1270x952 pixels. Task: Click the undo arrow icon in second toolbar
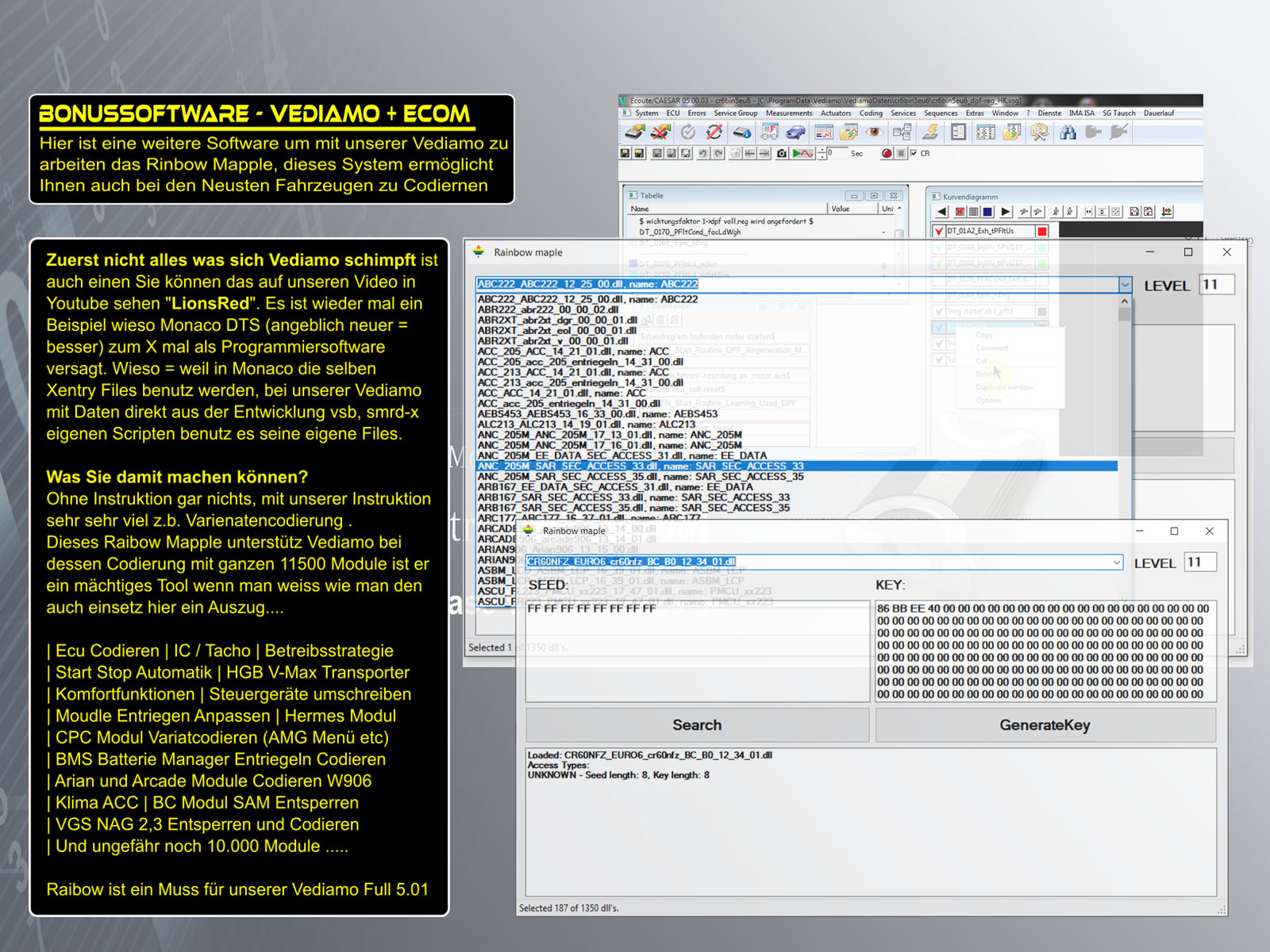coord(702,153)
